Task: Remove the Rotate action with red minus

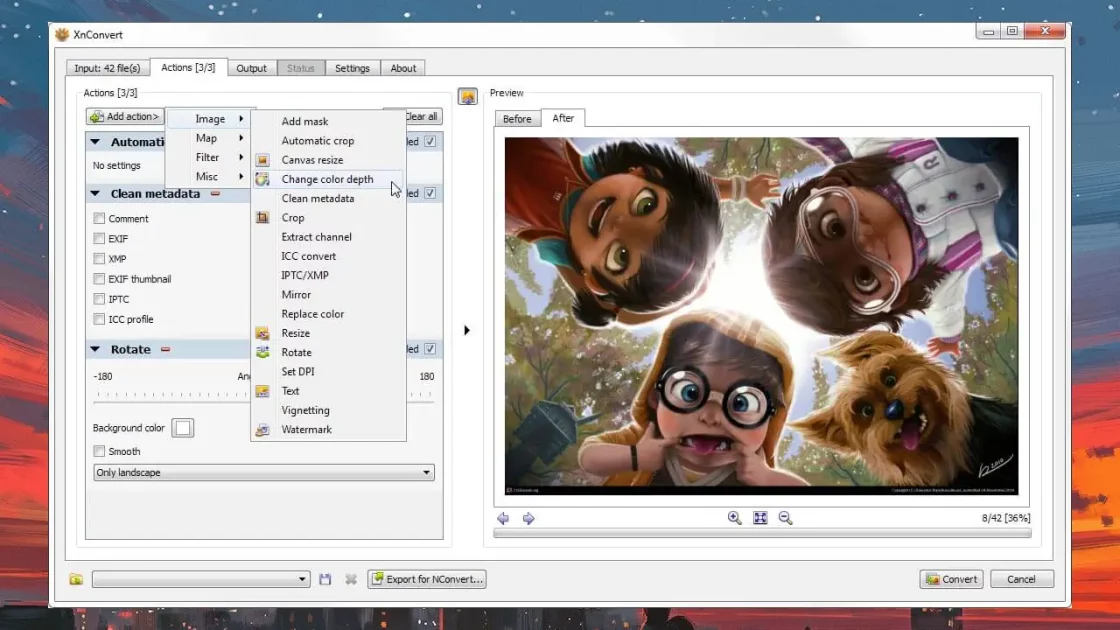Action: point(166,350)
